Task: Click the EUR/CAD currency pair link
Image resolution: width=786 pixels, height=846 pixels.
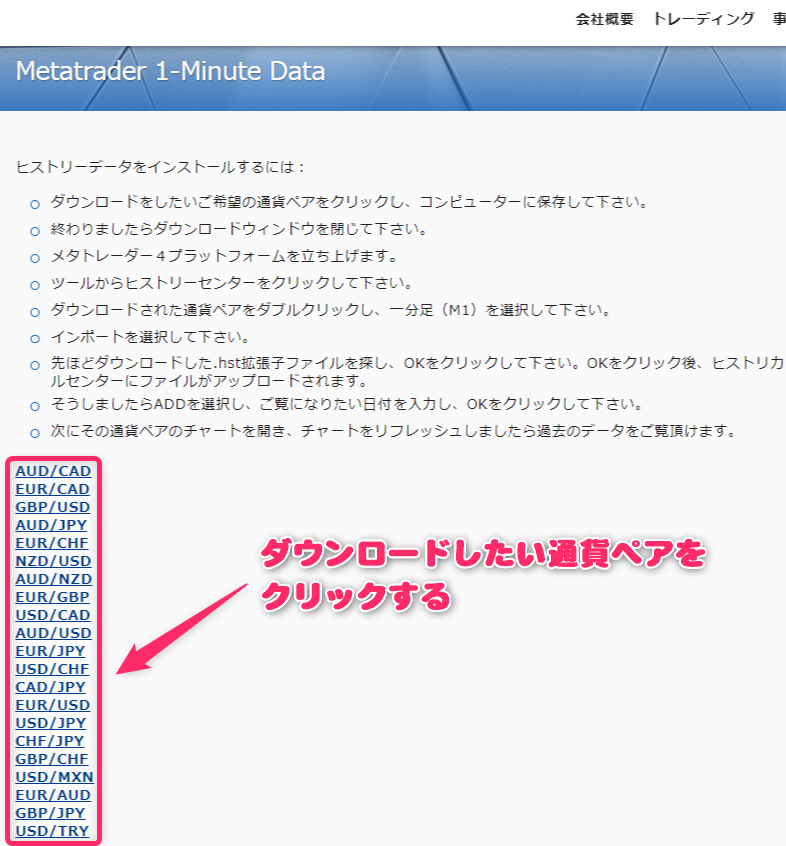Action: [52, 489]
